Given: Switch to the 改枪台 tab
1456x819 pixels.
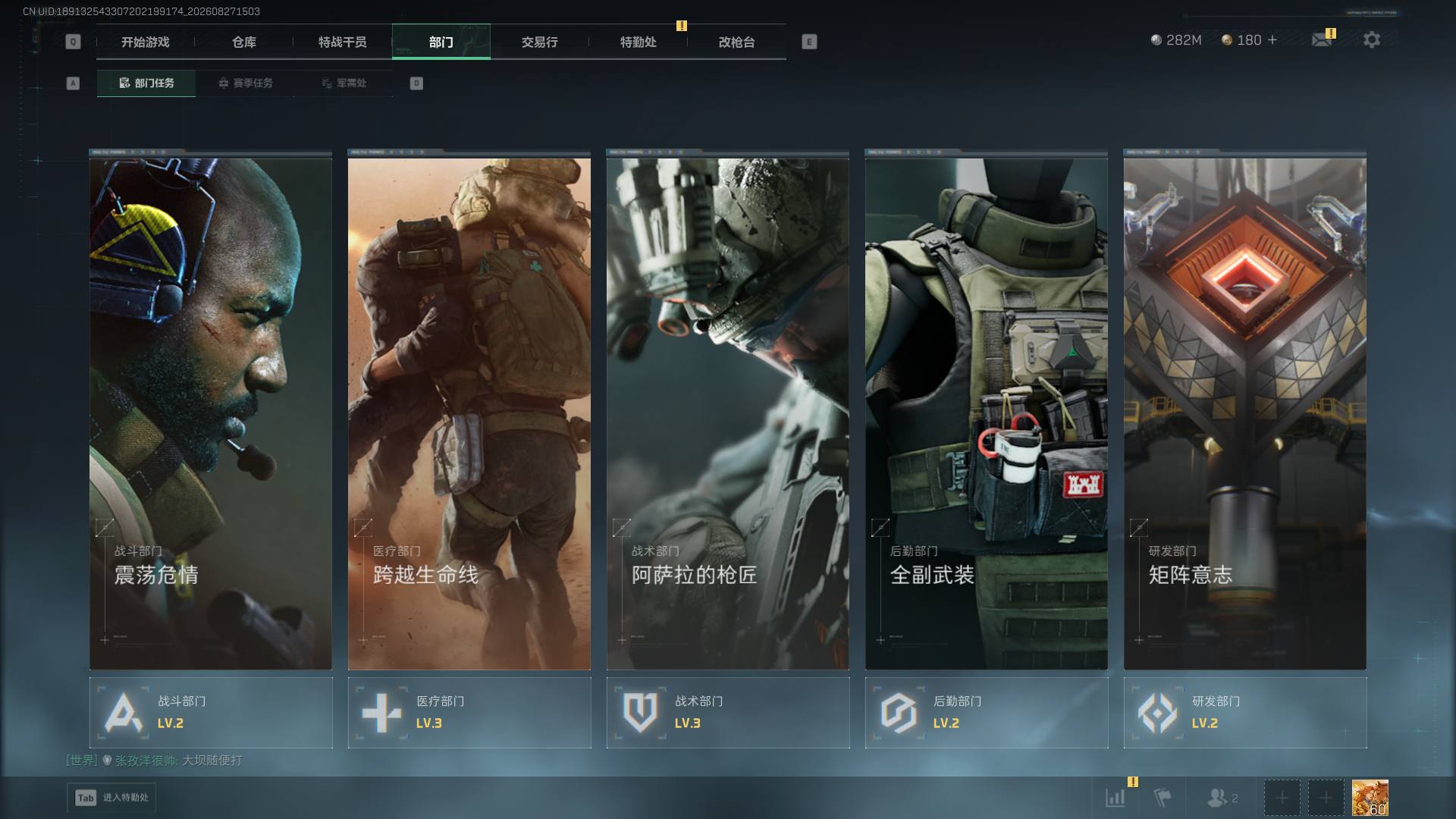Looking at the screenshot, I should coord(737,42).
